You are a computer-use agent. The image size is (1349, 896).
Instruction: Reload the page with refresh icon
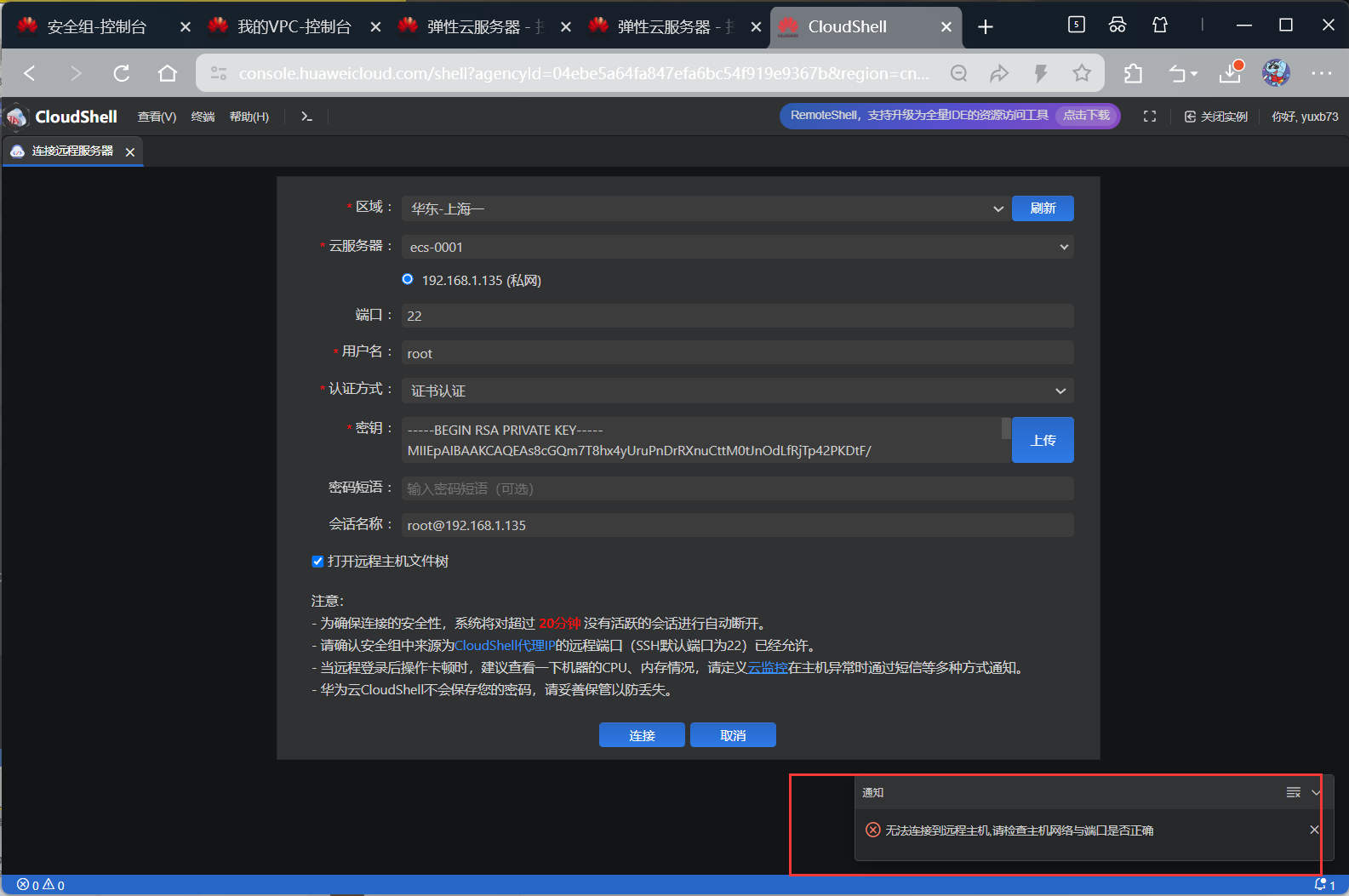point(122,73)
